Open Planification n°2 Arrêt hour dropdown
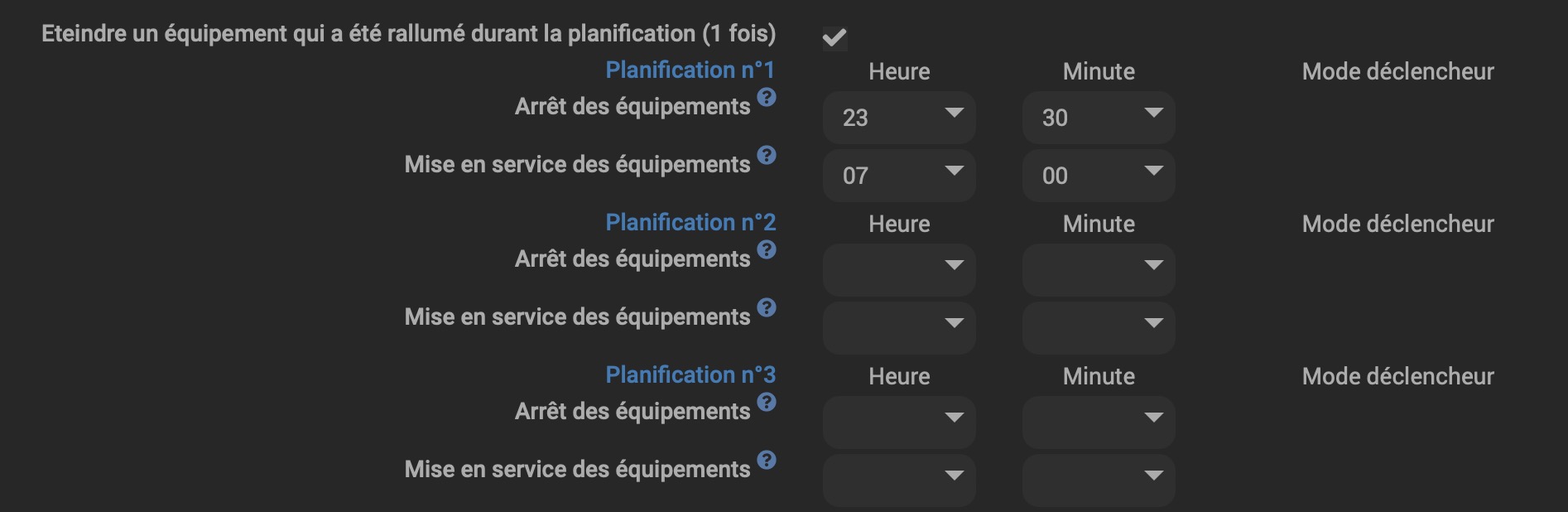 tap(899, 269)
